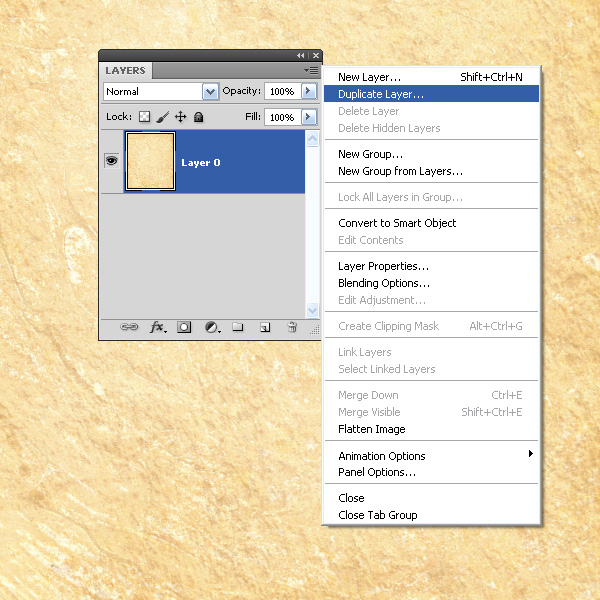Toggle lock image pixels brush icon
The image size is (600, 600).
click(x=163, y=117)
